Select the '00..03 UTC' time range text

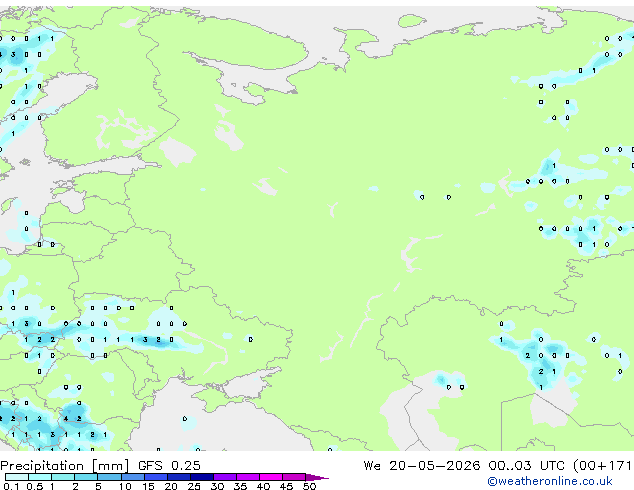tap(526, 466)
